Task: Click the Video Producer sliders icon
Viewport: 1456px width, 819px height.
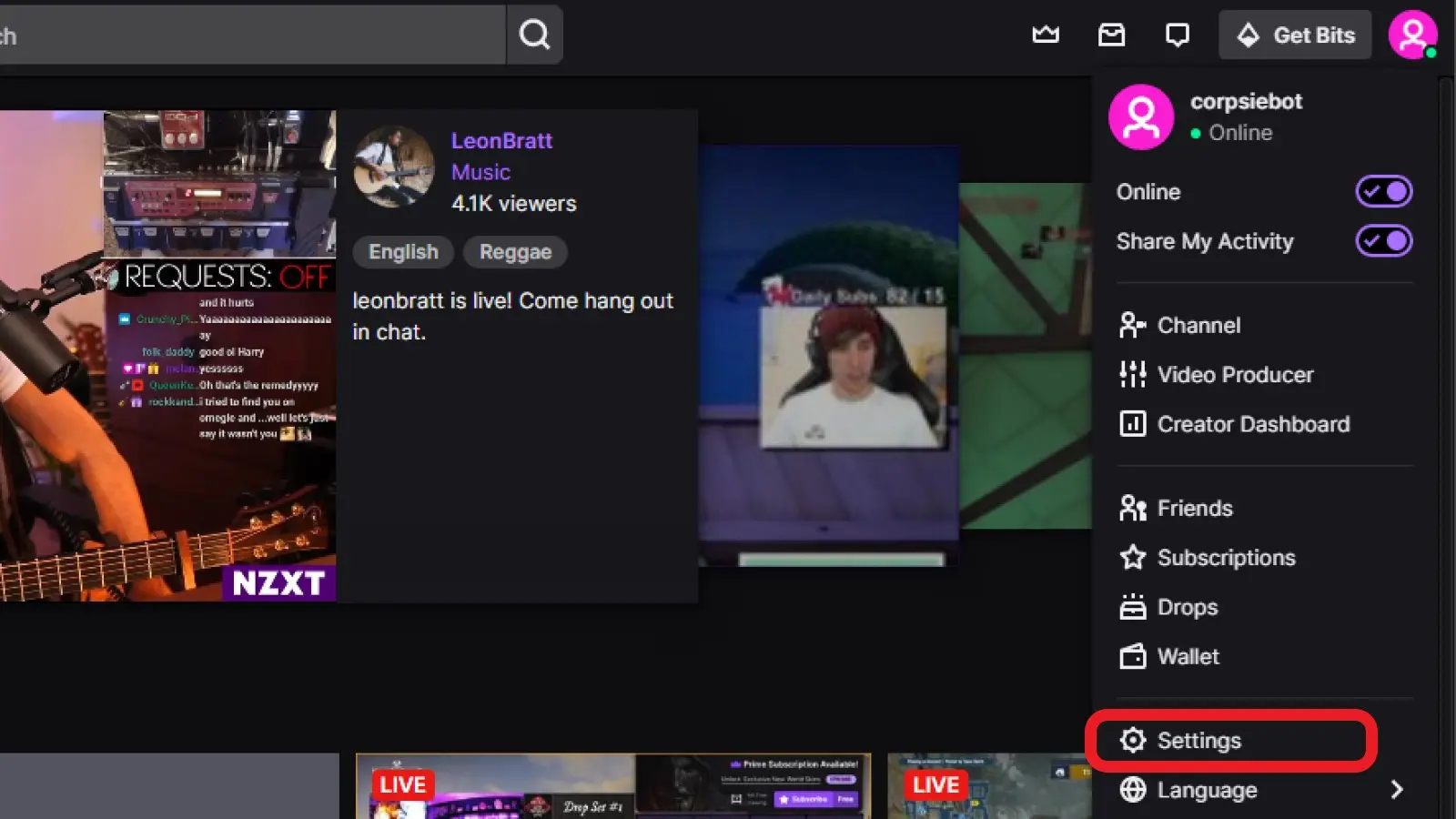Action: pyautogui.click(x=1133, y=374)
